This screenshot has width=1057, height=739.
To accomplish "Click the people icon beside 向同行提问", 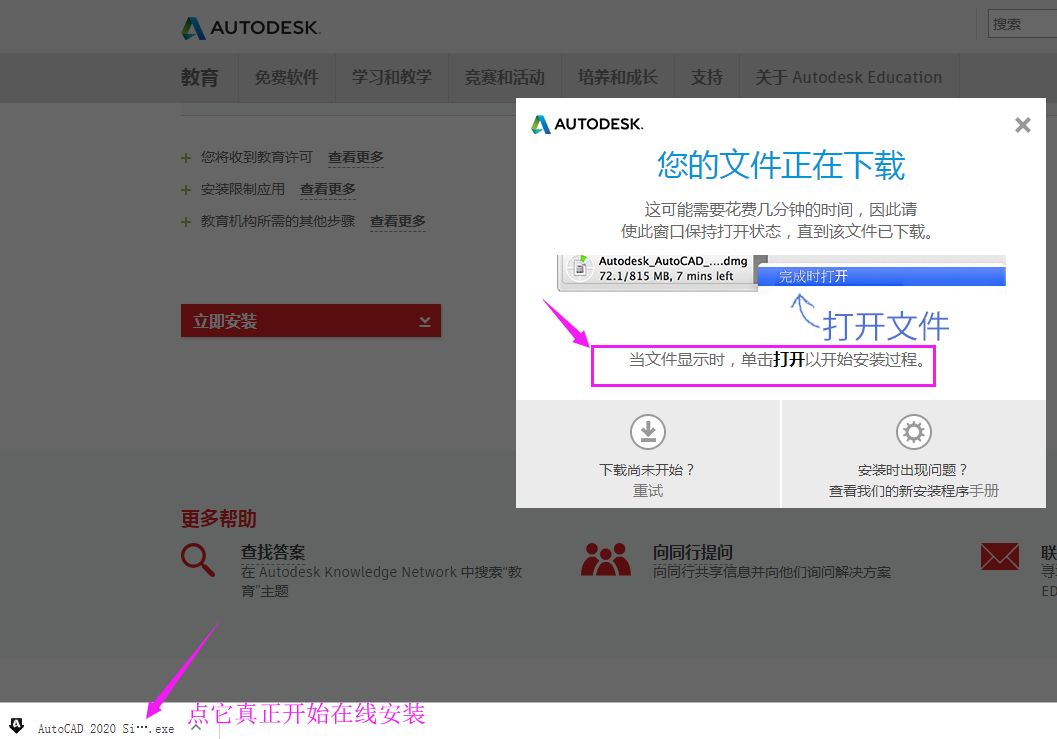I will click(x=606, y=559).
